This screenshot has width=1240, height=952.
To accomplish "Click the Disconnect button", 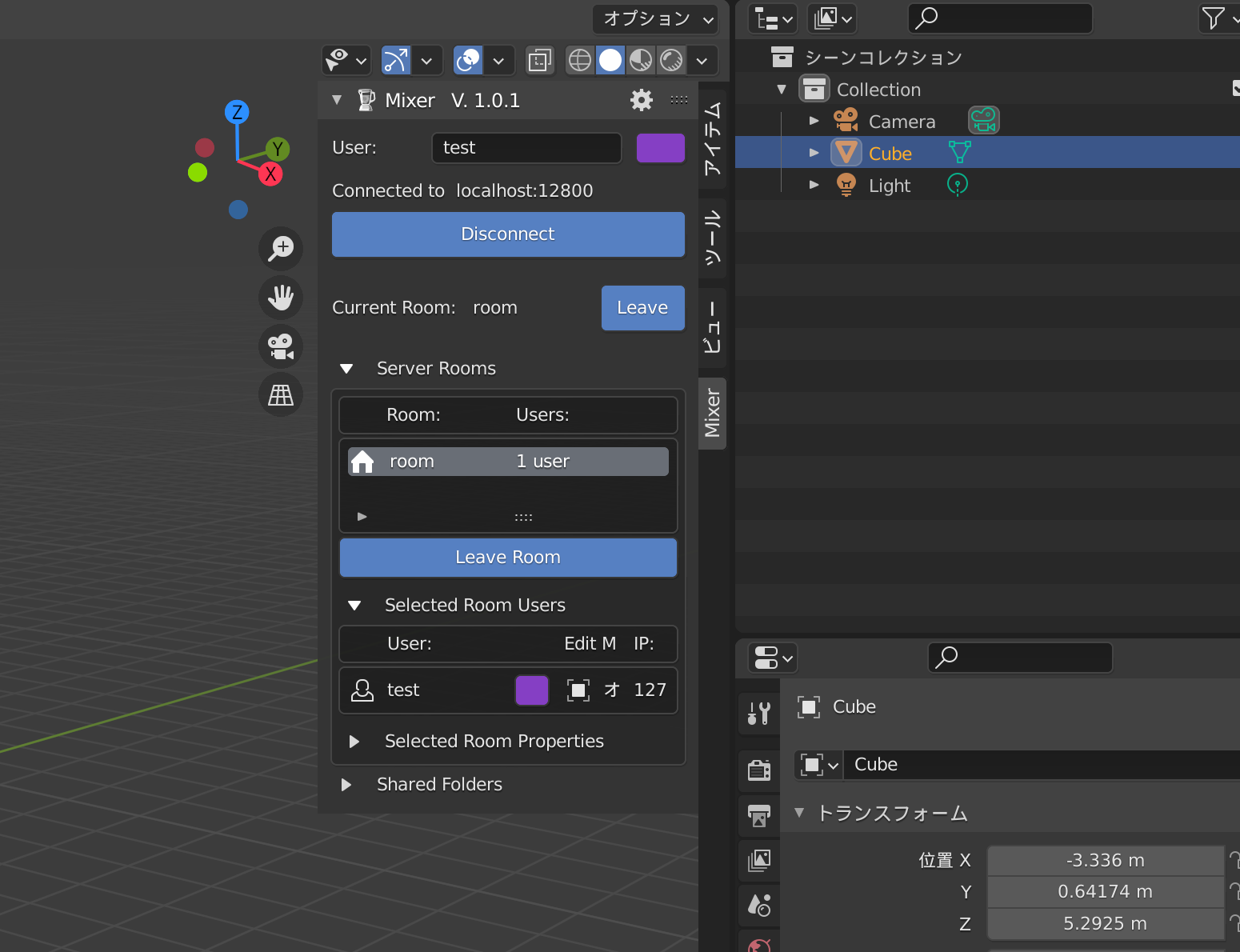I will pos(508,234).
